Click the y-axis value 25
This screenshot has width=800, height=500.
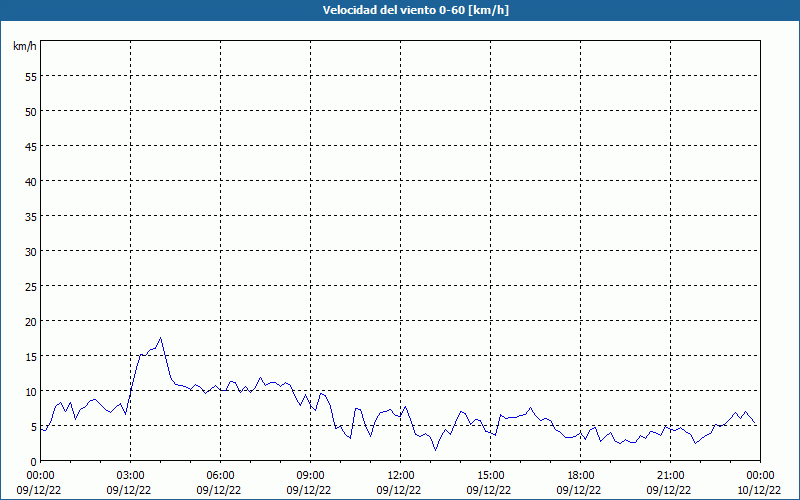pyautogui.click(x=31, y=286)
